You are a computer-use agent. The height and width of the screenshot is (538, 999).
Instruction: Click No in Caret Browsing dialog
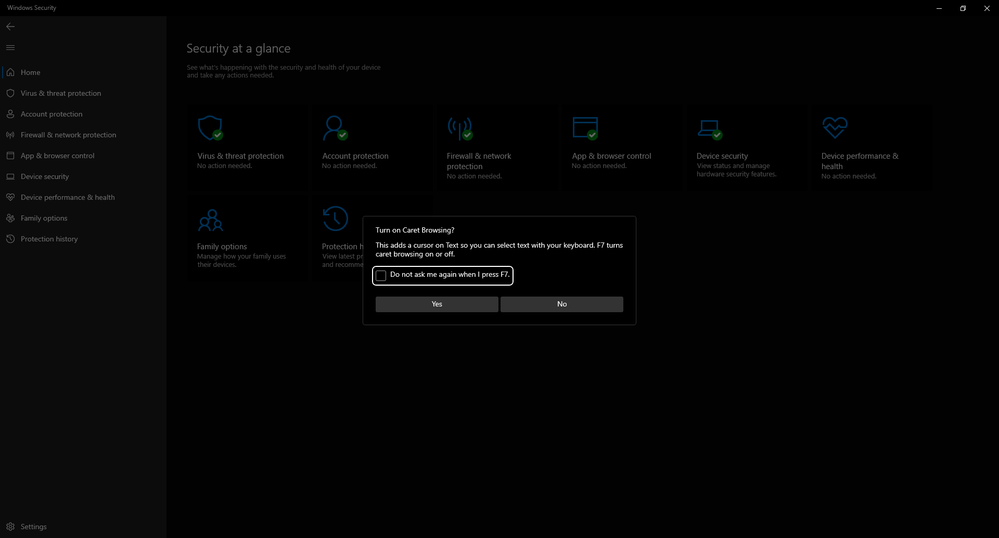561,304
